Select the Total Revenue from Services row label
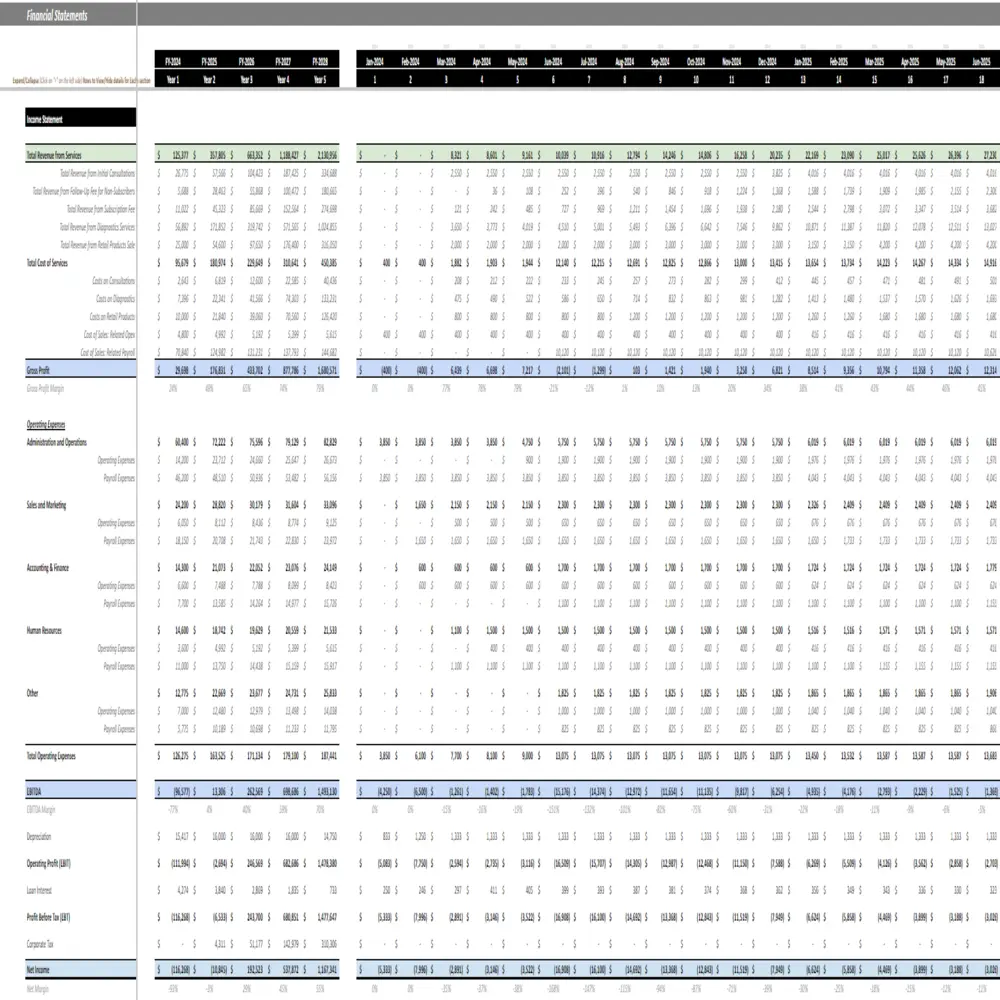The width and height of the screenshot is (1000, 1000). pyautogui.click(x=54, y=155)
